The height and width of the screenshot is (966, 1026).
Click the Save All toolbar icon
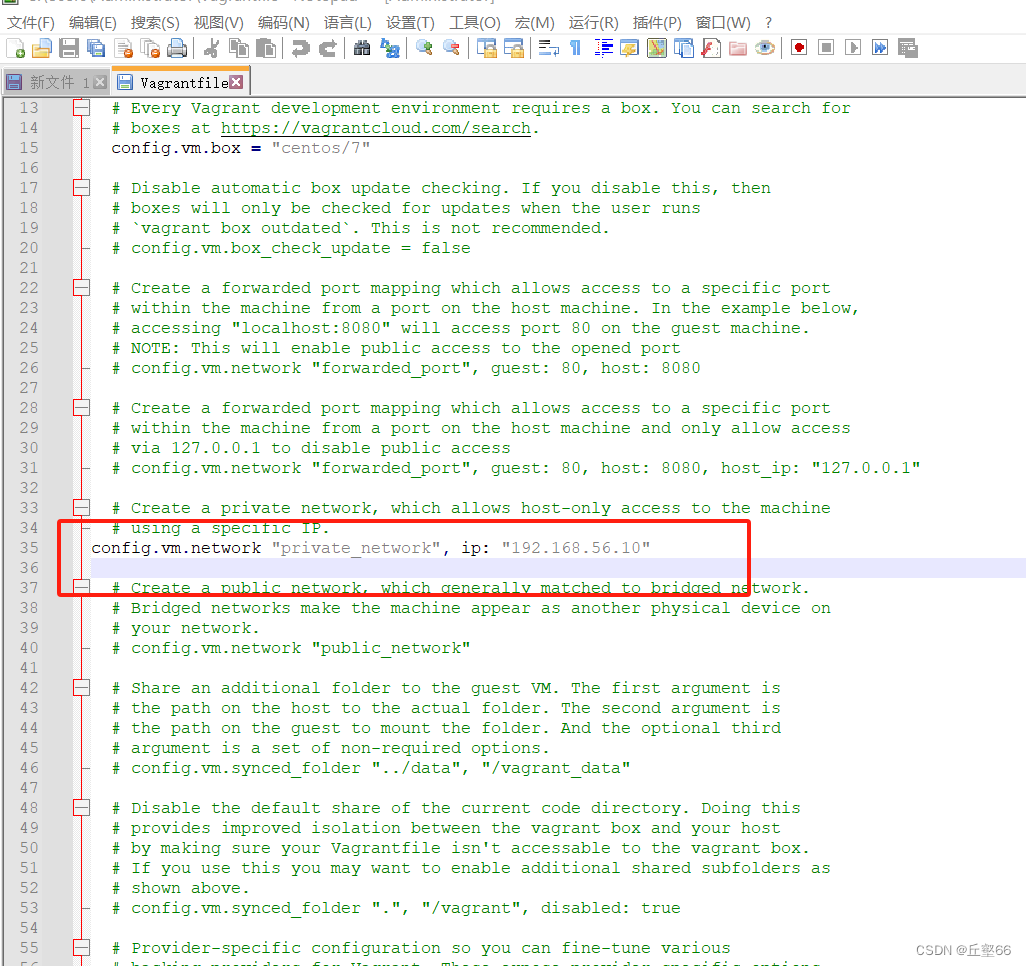pos(96,48)
